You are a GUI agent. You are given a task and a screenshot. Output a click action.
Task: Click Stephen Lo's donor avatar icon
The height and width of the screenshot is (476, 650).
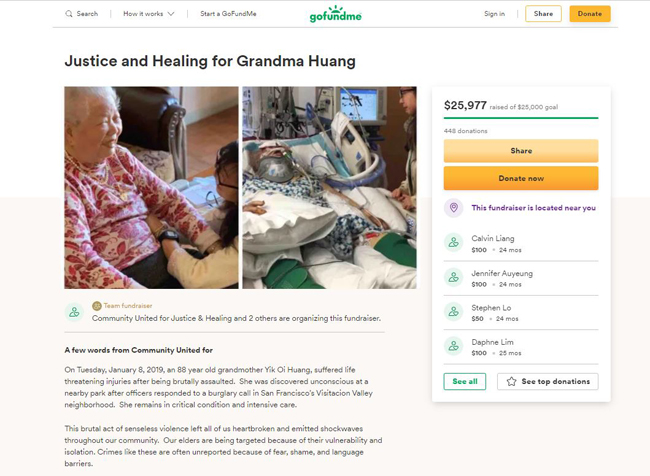click(x=454, y=311)
